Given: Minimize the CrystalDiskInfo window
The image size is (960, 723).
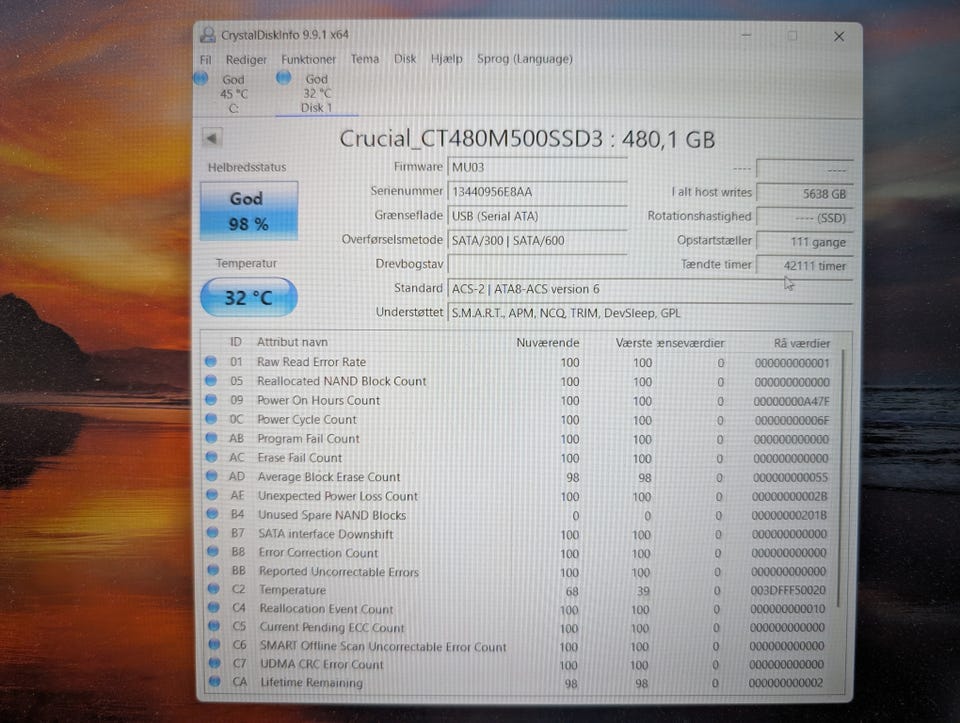Looking at the screenshot, I should 746,36.
